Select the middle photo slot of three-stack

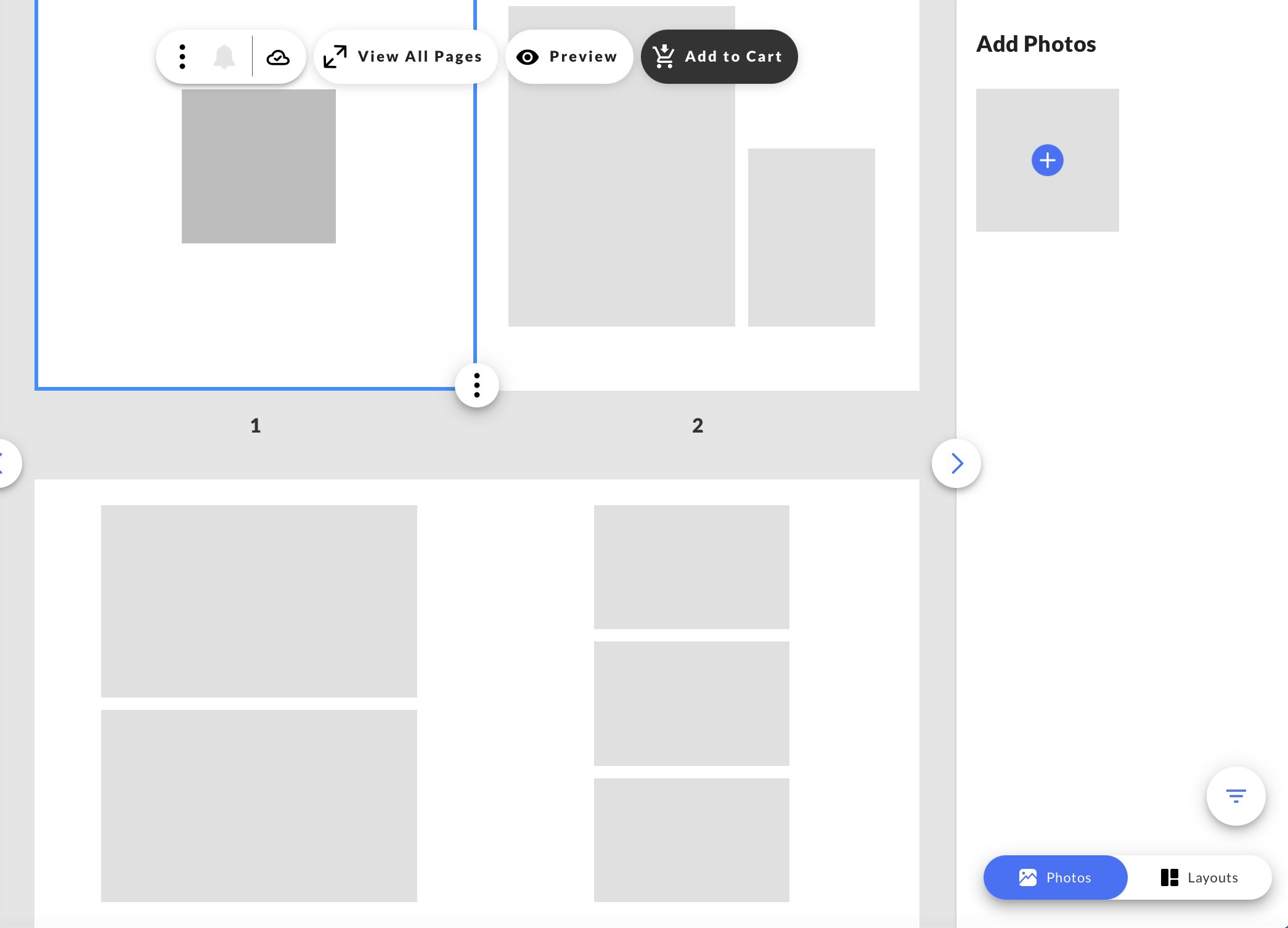point(691,703)
